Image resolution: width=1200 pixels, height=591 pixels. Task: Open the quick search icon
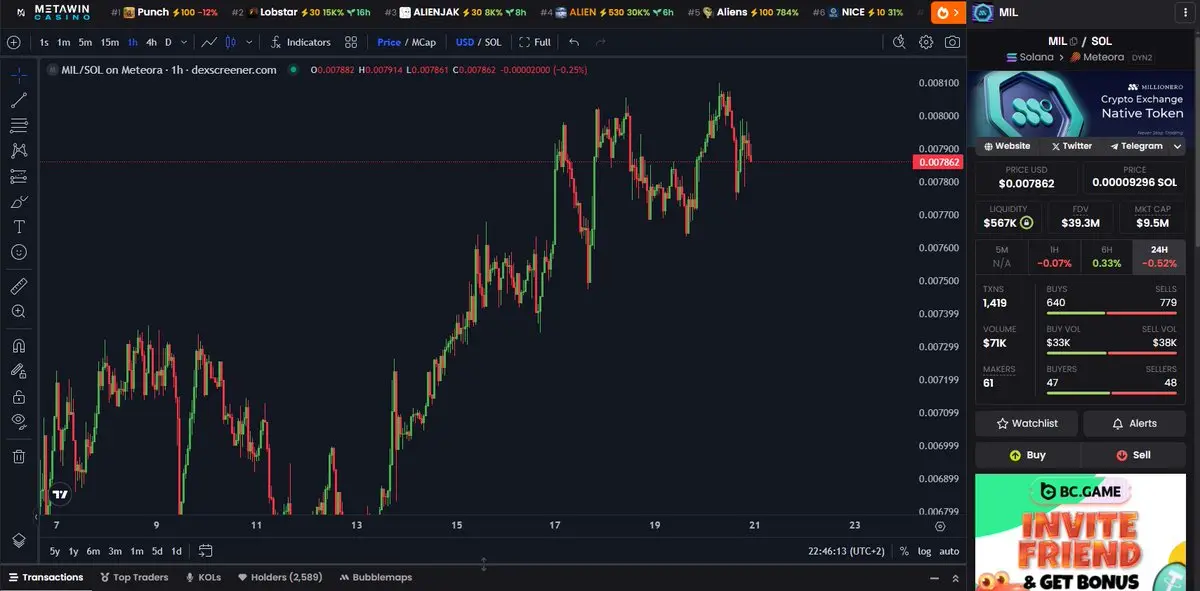pyautogui.click(x=899, y=42)
